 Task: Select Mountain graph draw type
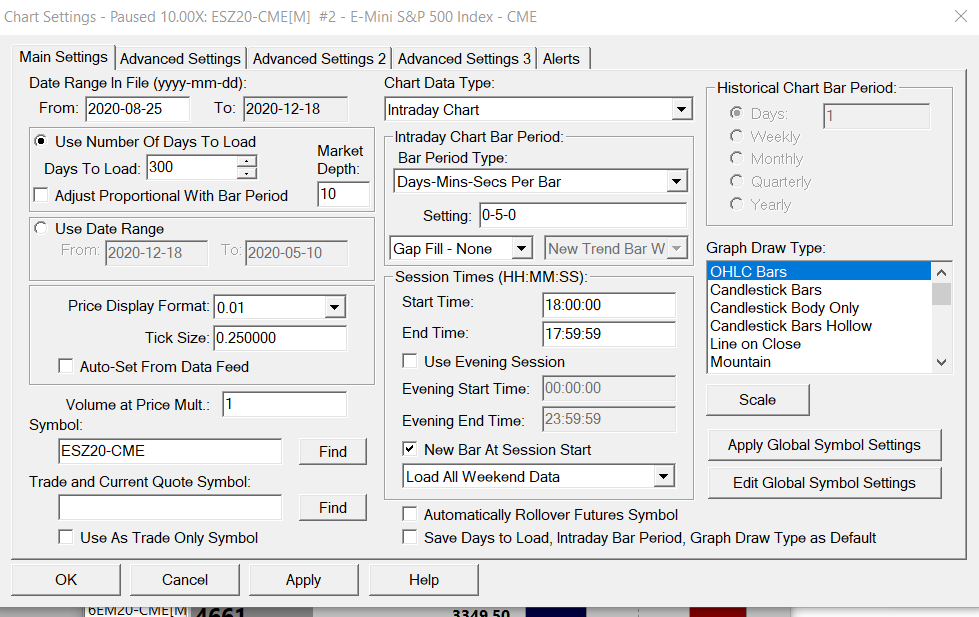[819, 362]
